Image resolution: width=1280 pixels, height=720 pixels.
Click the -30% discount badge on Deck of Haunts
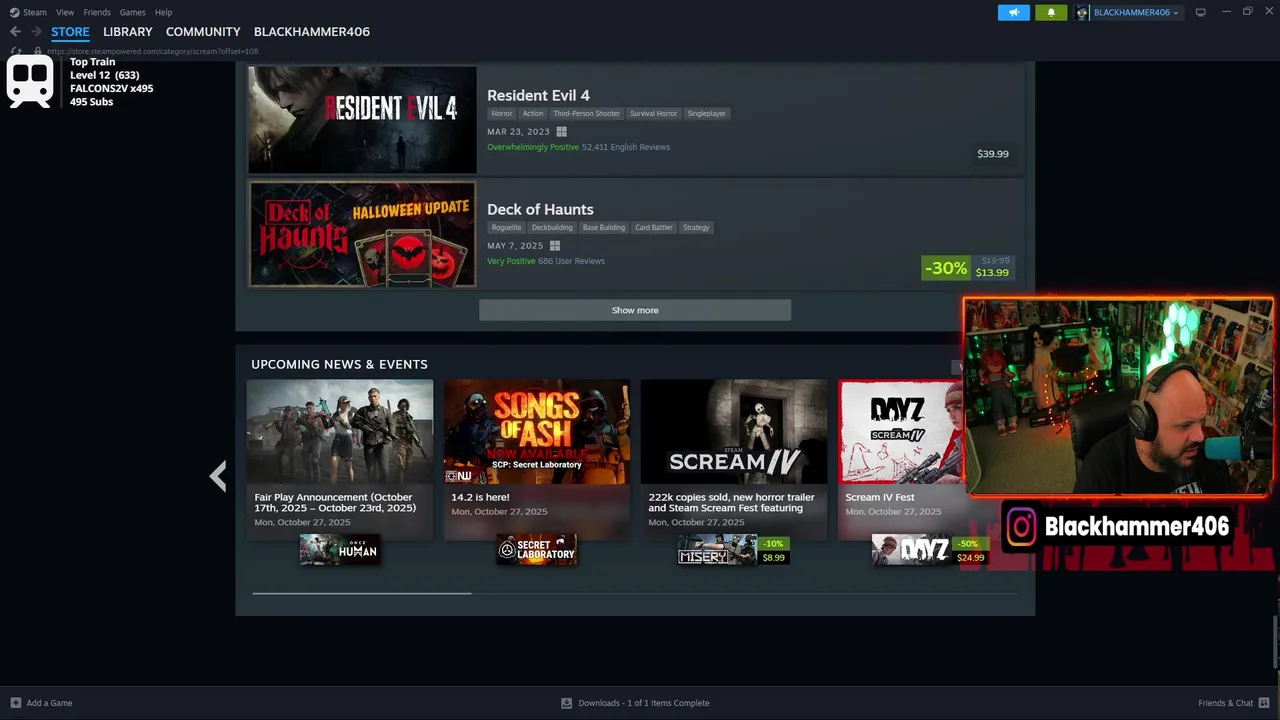(945, 268)
